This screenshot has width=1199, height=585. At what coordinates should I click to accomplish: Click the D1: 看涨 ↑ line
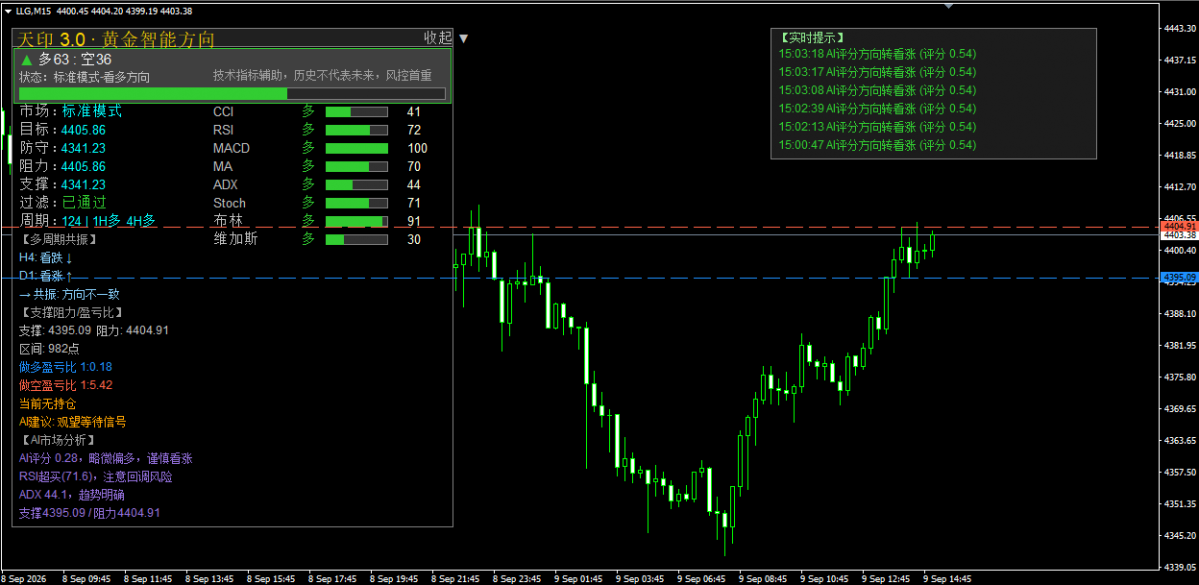pos(46,276)
